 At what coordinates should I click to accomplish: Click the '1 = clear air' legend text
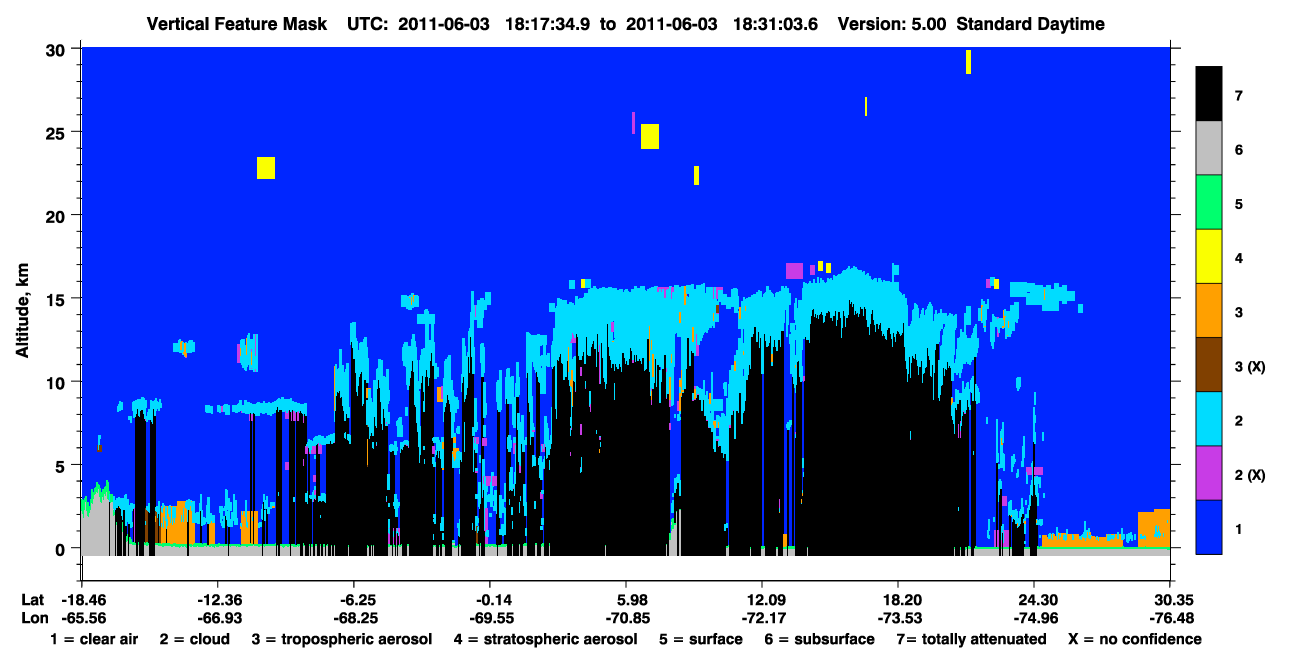95,639
